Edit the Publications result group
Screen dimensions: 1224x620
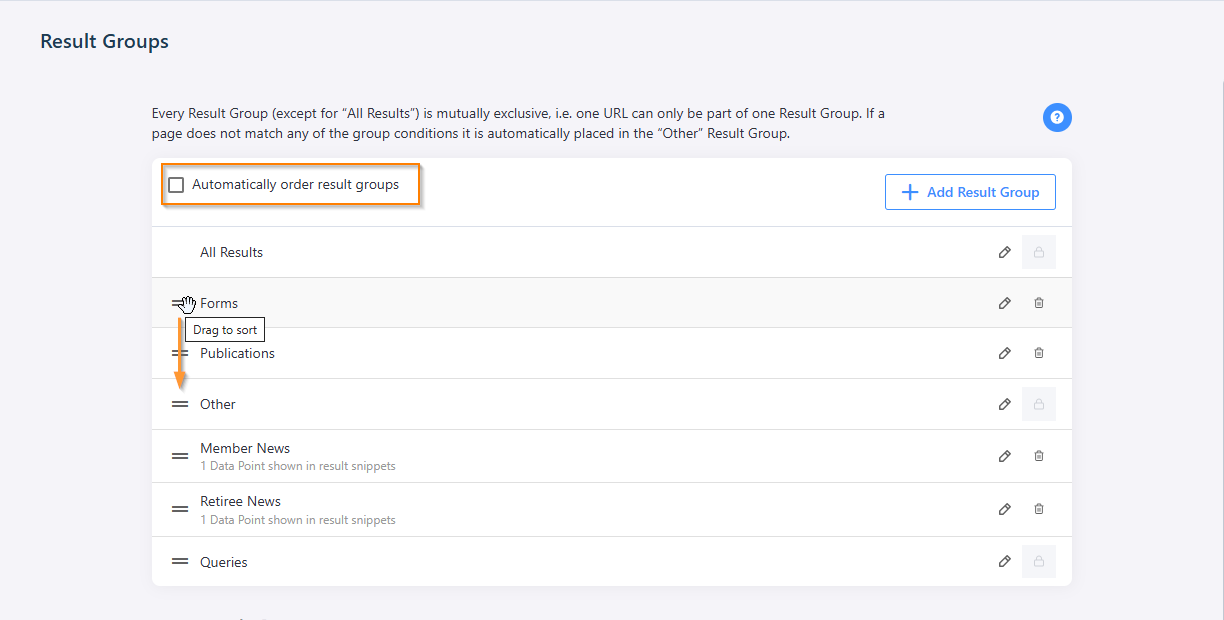(1004, 353)
